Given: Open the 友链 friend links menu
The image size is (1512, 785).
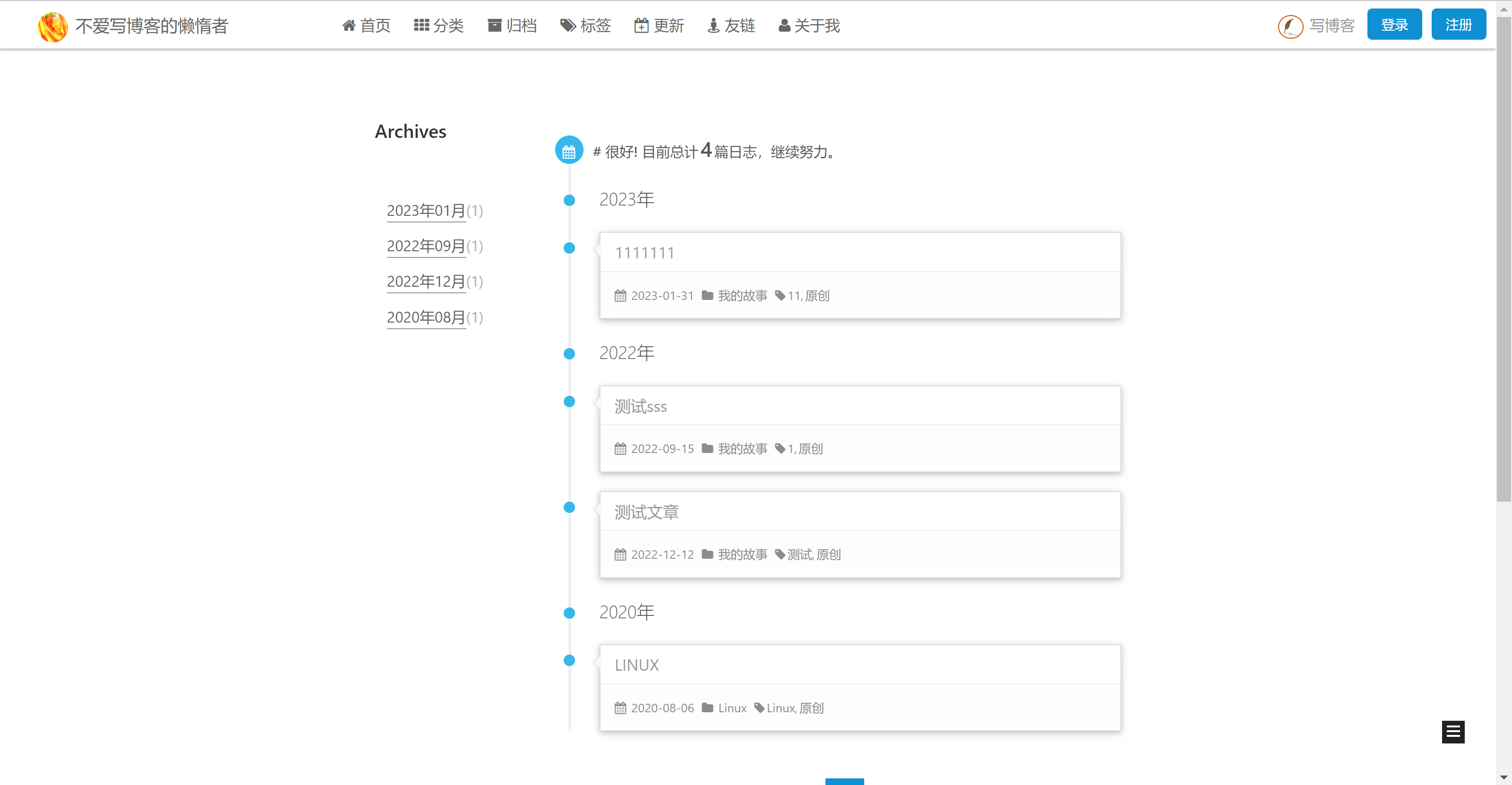Looking at the screenshot, I should coord(731,25).
